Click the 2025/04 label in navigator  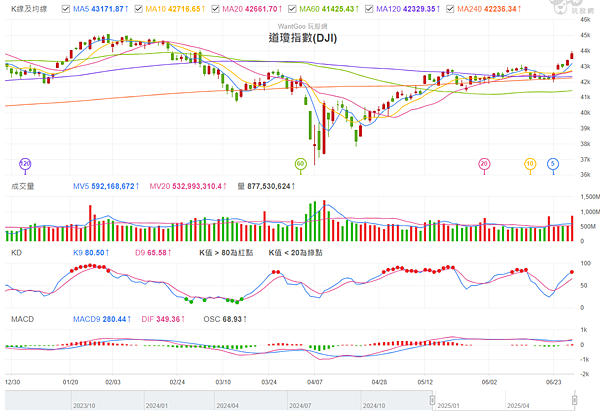(x=518, y=405)
